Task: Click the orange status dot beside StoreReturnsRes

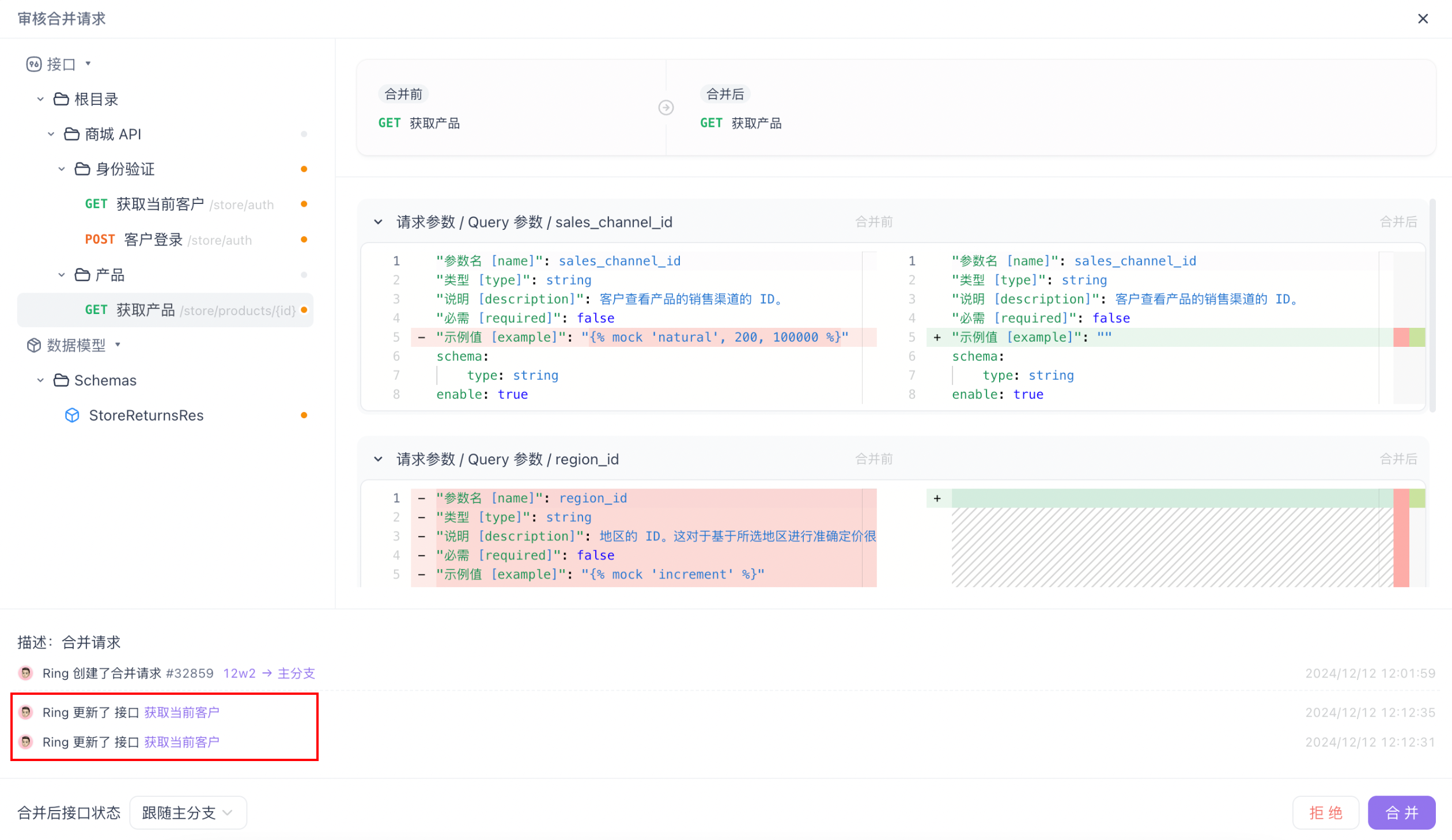Action: click(x=304, y=415)
